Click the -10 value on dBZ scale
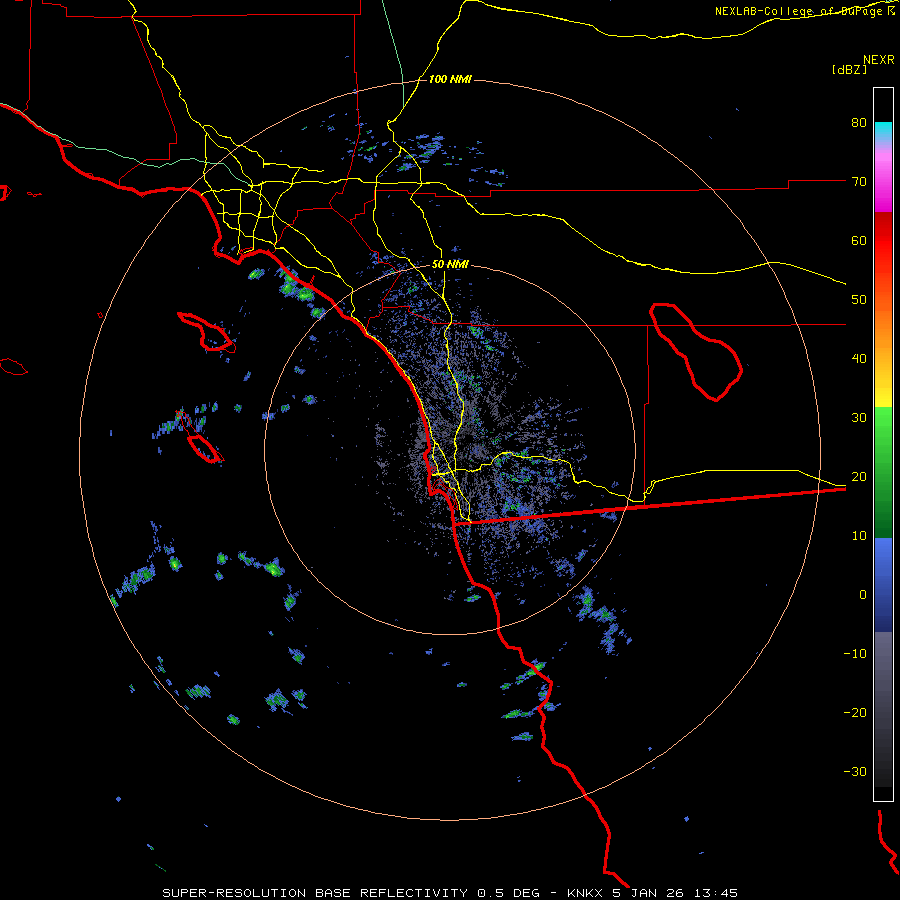The image size is (900, 900). pos(855,654)
